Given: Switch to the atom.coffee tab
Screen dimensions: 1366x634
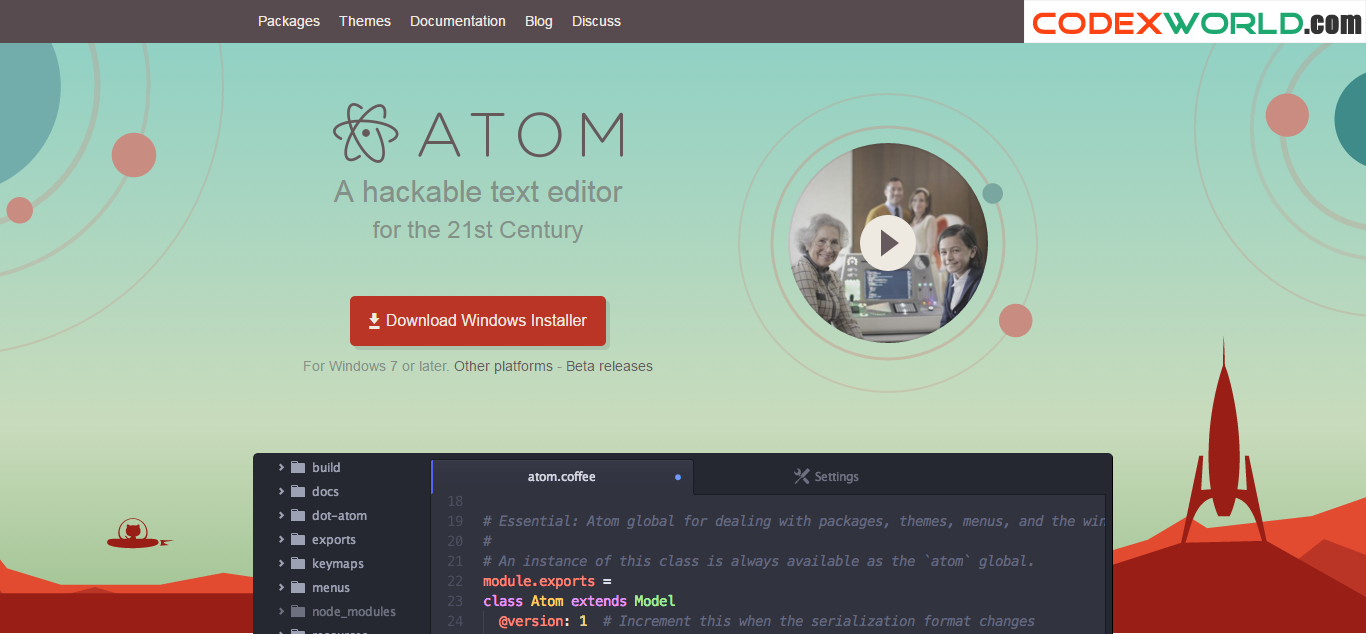Looking at the screenshot, I should point(562,477).
